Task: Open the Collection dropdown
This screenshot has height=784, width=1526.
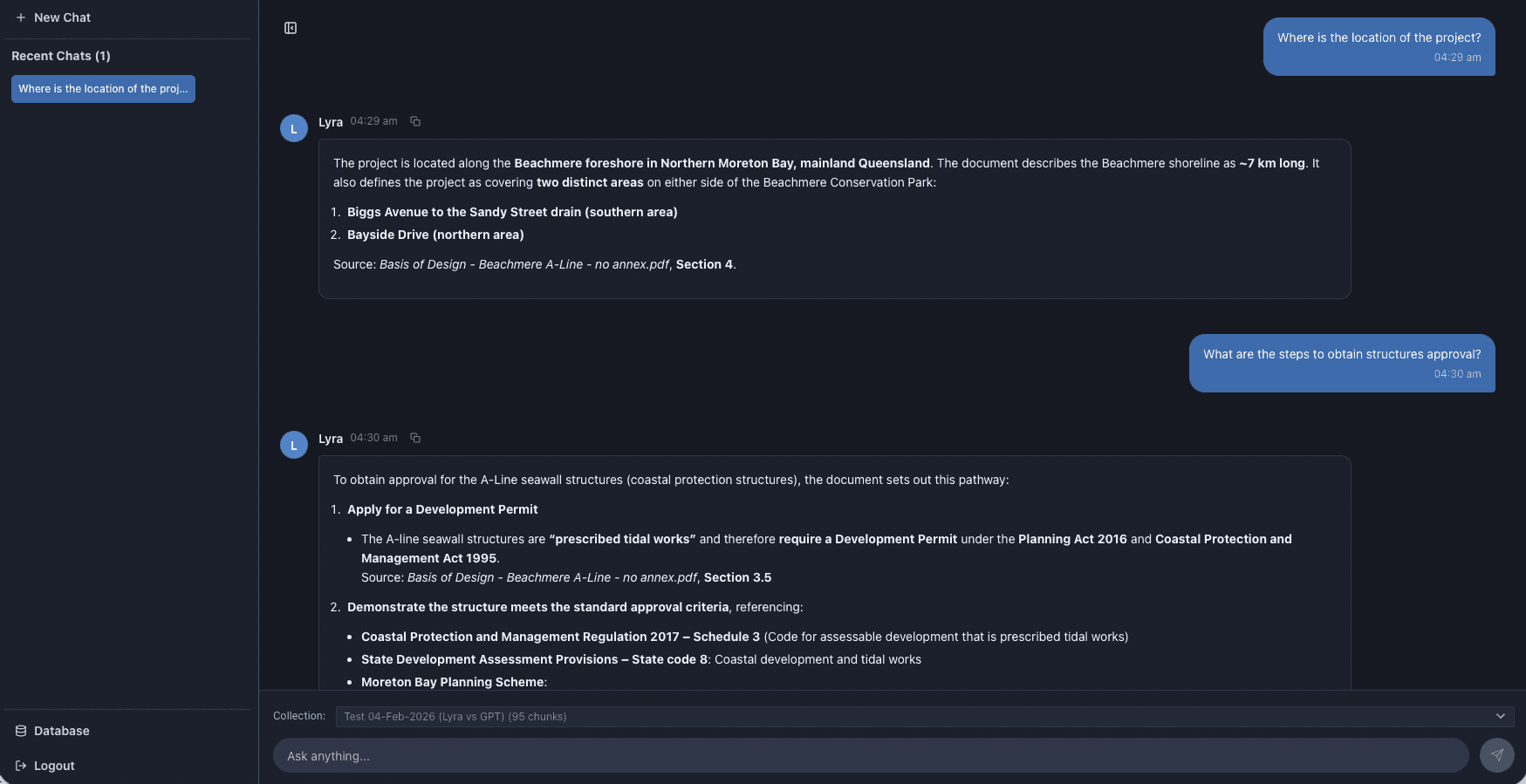Action: click(922, 716)
